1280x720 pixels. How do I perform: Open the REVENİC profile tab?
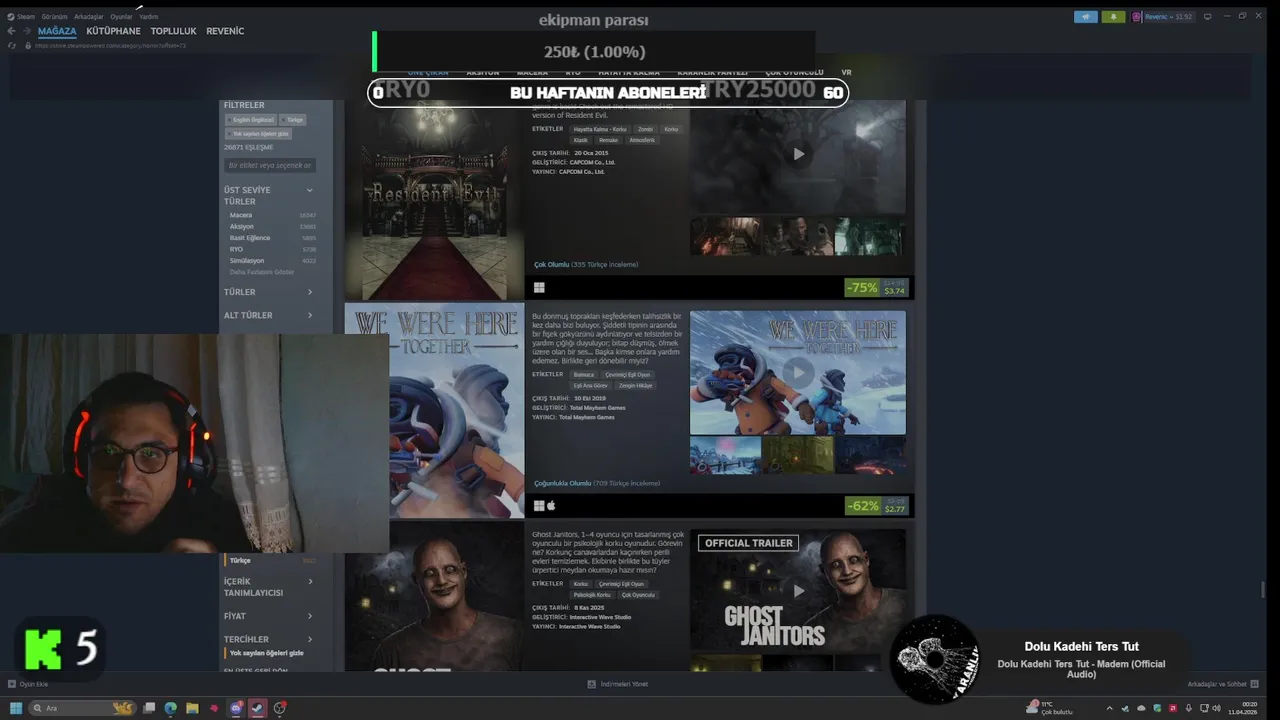[x=225, y=31]
